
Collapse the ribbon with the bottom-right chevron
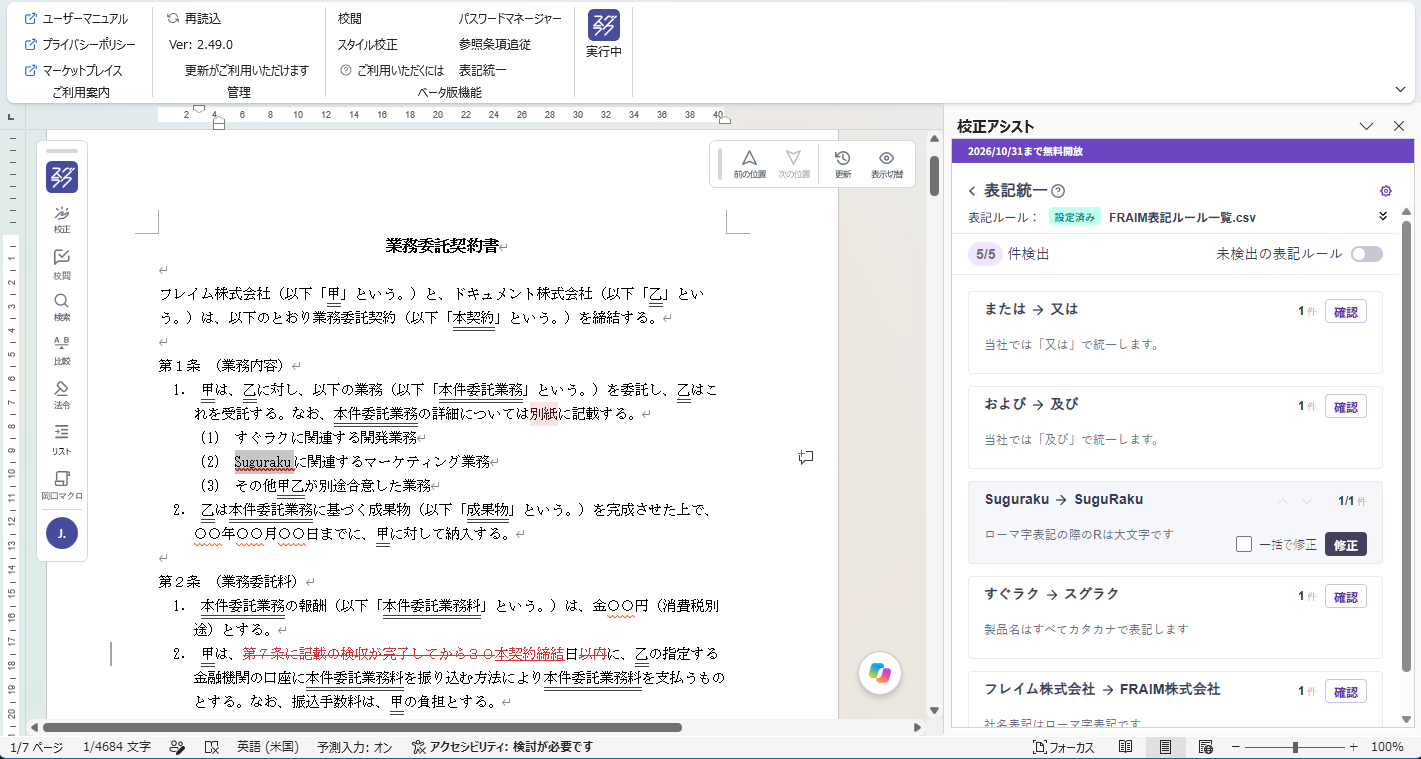point(1400,89)
